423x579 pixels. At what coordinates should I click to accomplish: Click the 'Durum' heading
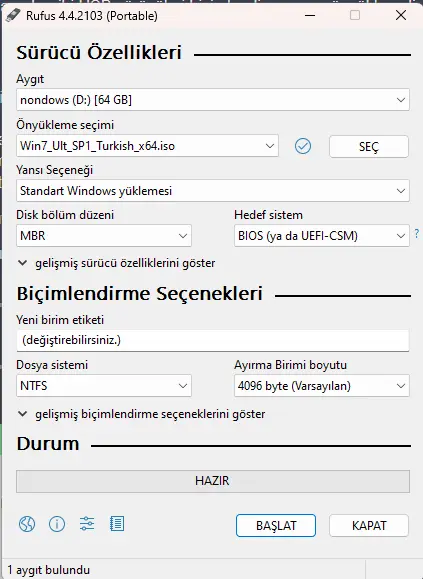coord(48,443)
